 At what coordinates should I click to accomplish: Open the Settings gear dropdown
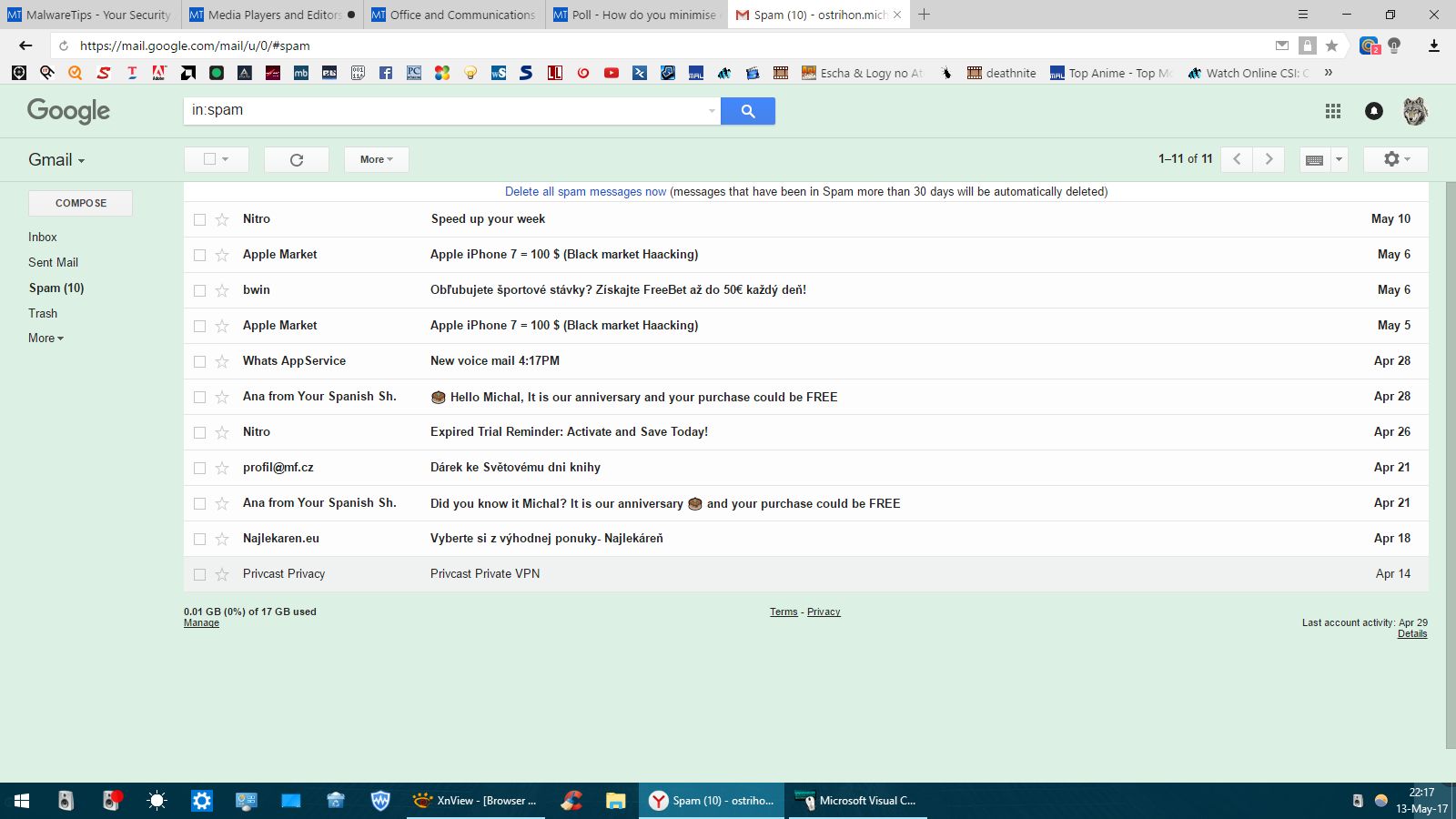point(1396,159)
